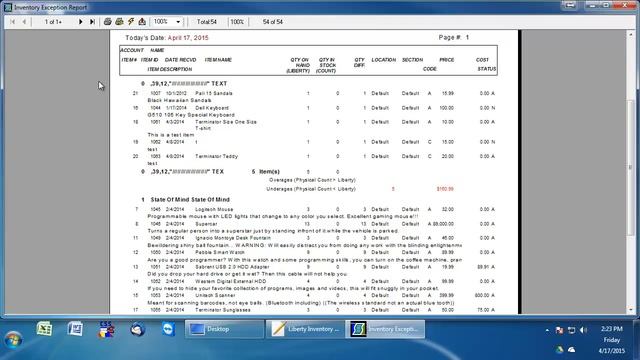Viewport: 640px width, 360px height.
Task: Go to the first page of the report
Action: tap(12, 22)
